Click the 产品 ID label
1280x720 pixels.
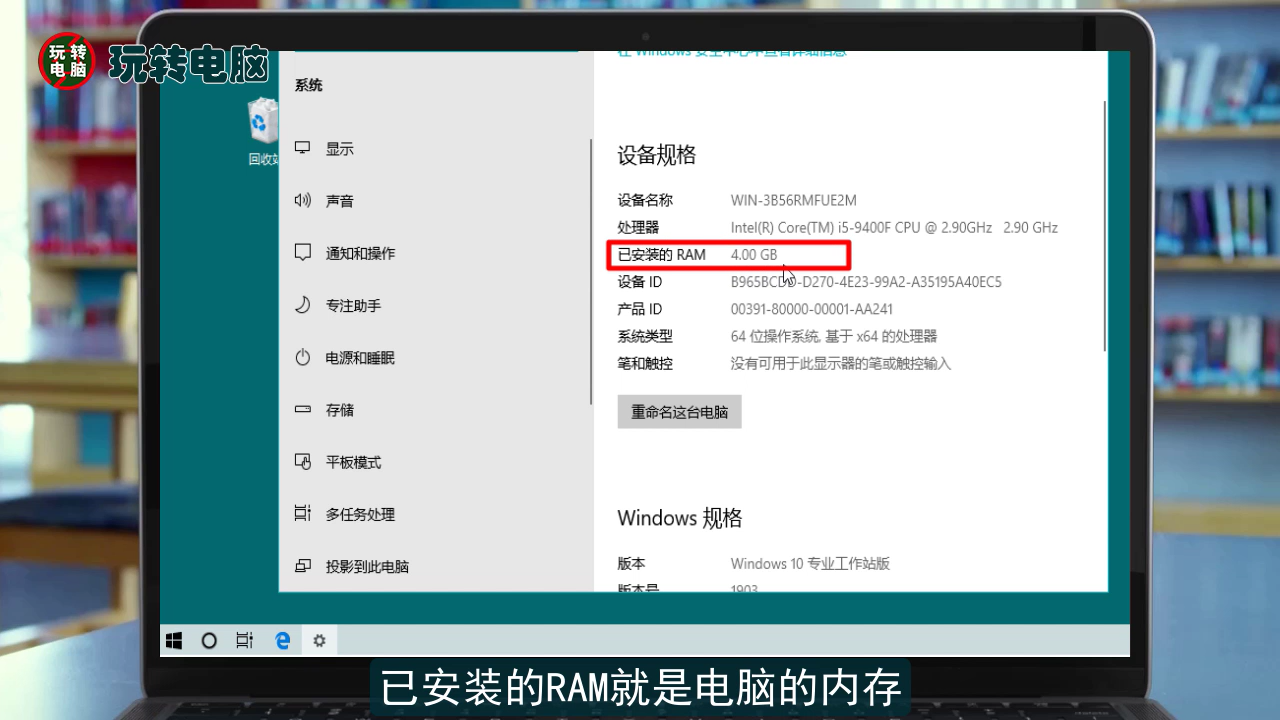coord(640,309)
